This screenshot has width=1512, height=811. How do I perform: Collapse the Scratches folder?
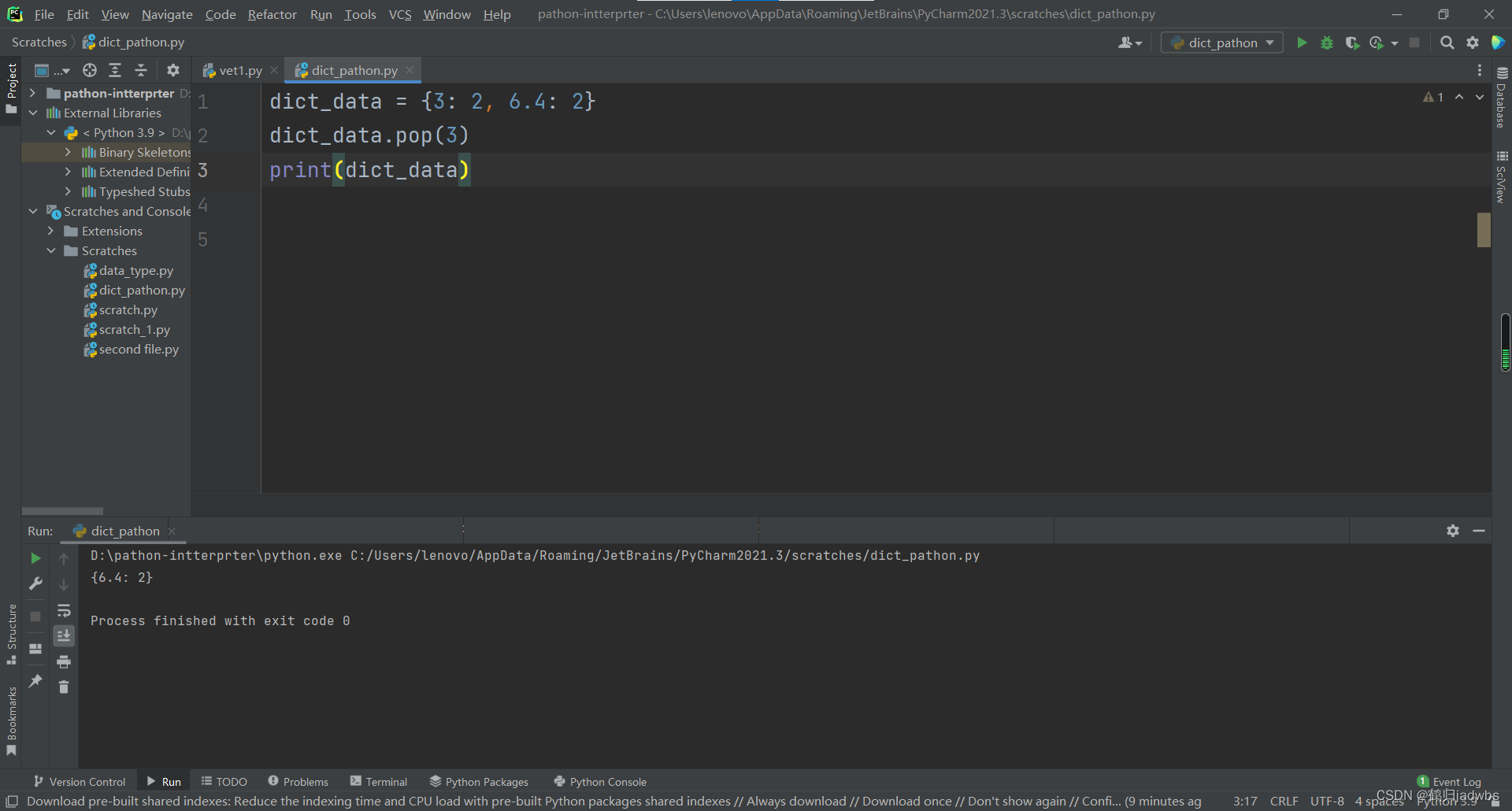(x=51, y=250)
